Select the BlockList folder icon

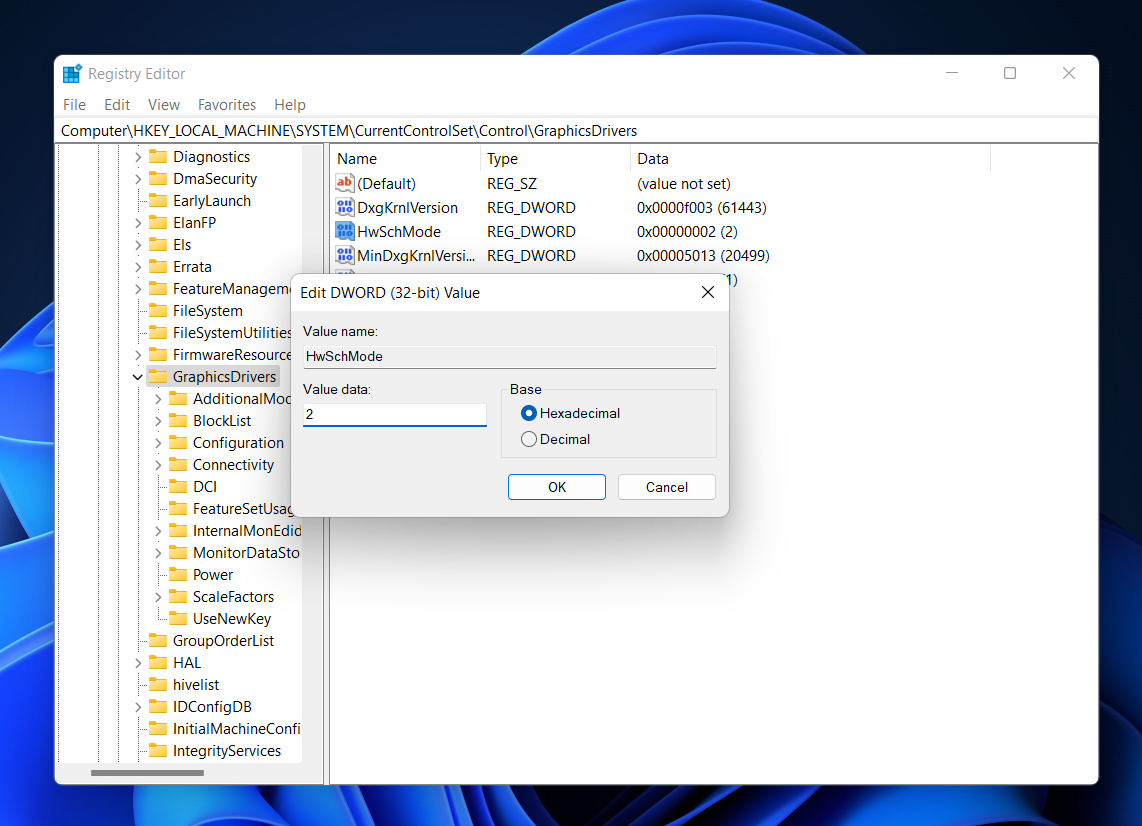pos(179,420)
